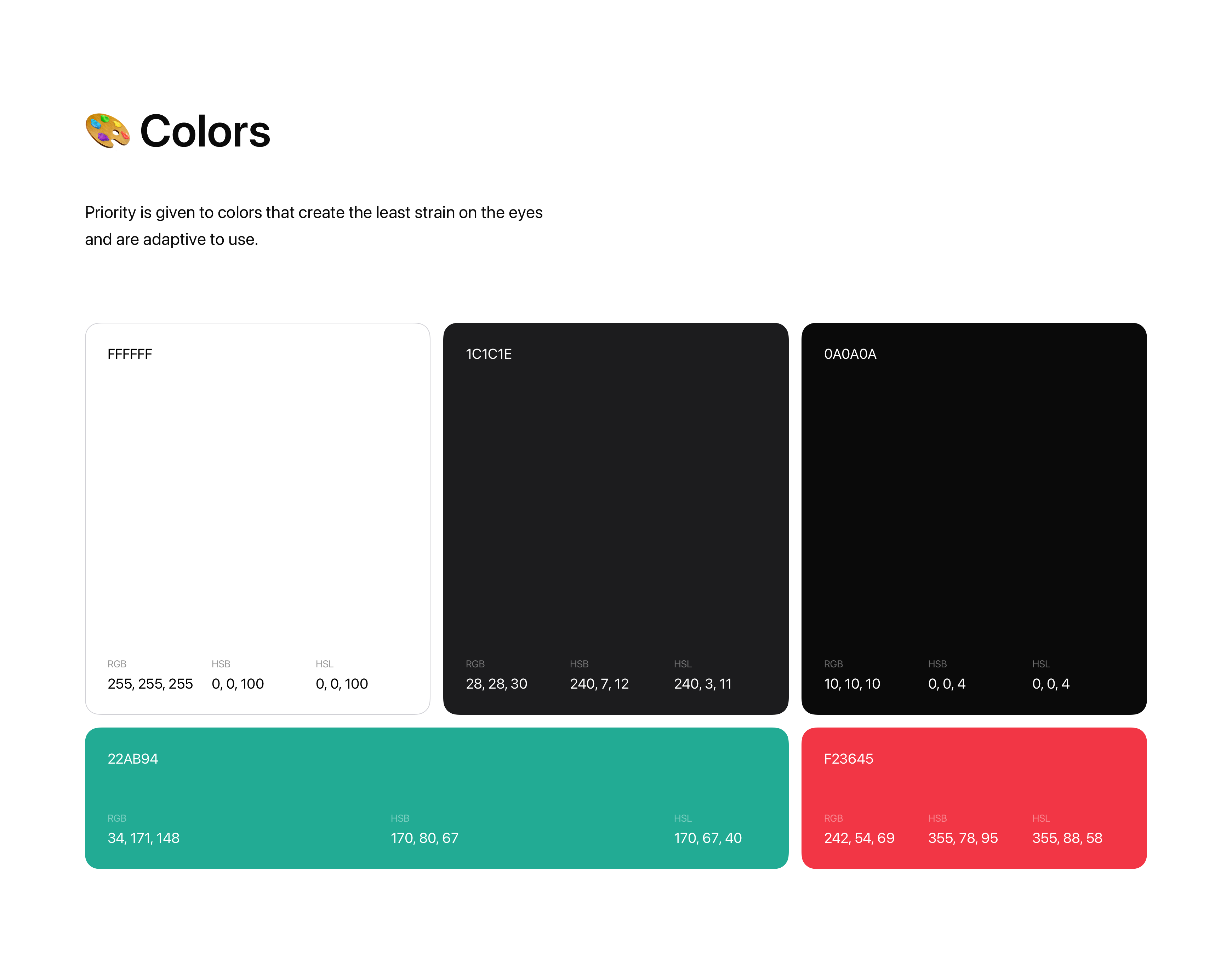Click the 22AB94 hex code text
Screen dimensions: 1232x954
(x=132, y=759)
